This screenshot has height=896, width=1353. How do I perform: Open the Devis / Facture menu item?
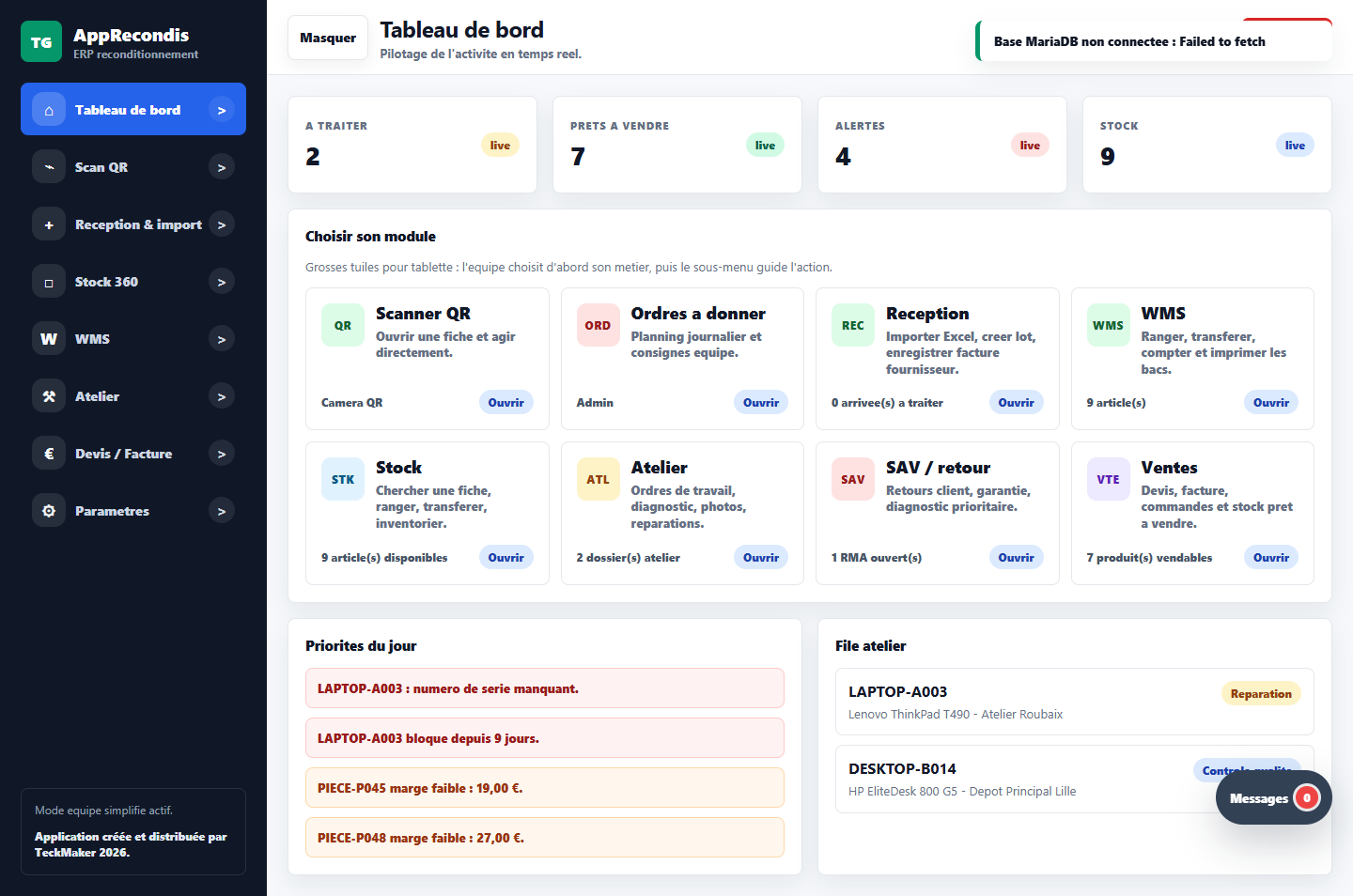133,454
